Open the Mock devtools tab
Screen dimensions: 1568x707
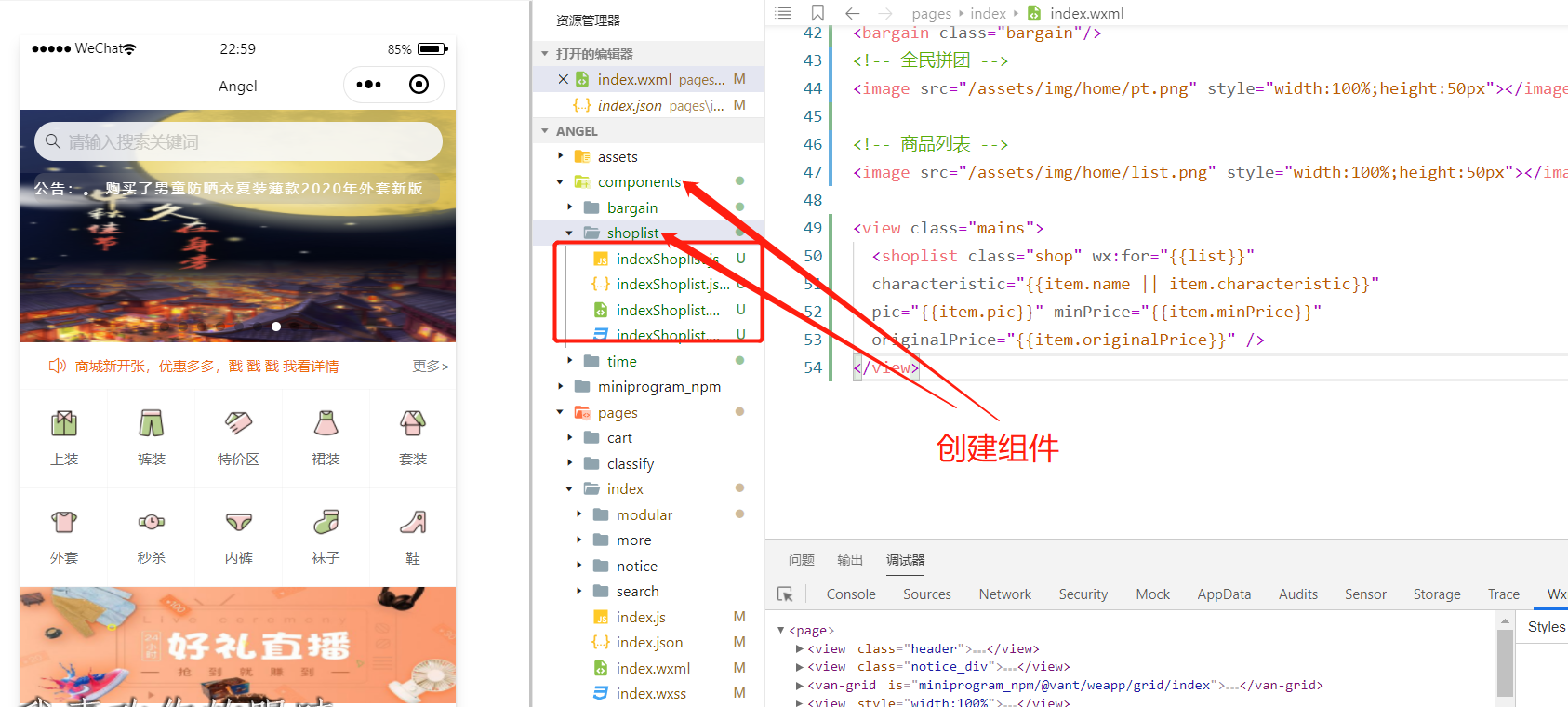tap(1152, 594)
